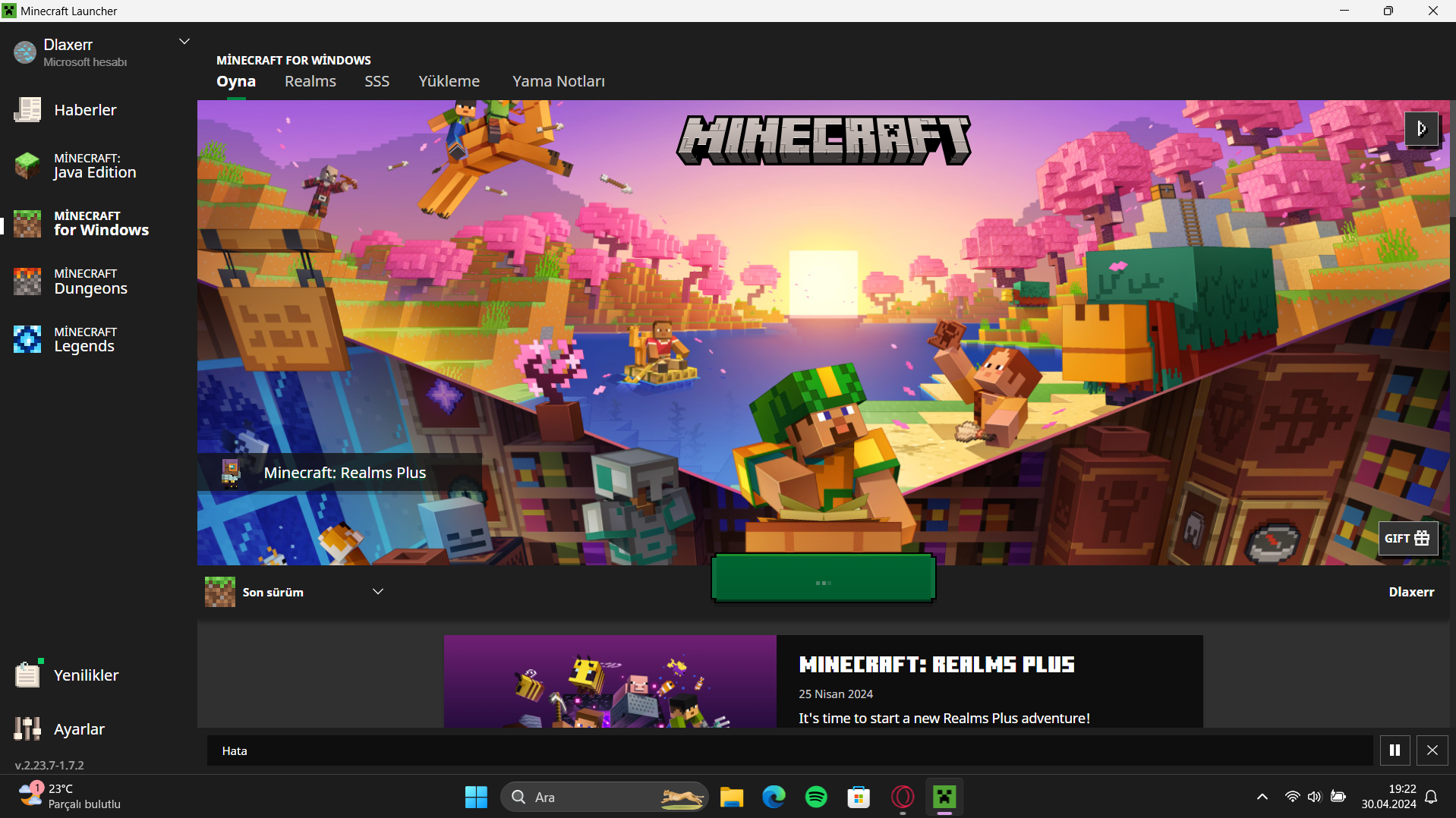The width and height of the screenshot is (1456, 818).
Task: Open the SSS tab
Action: (x=377, y=81)
